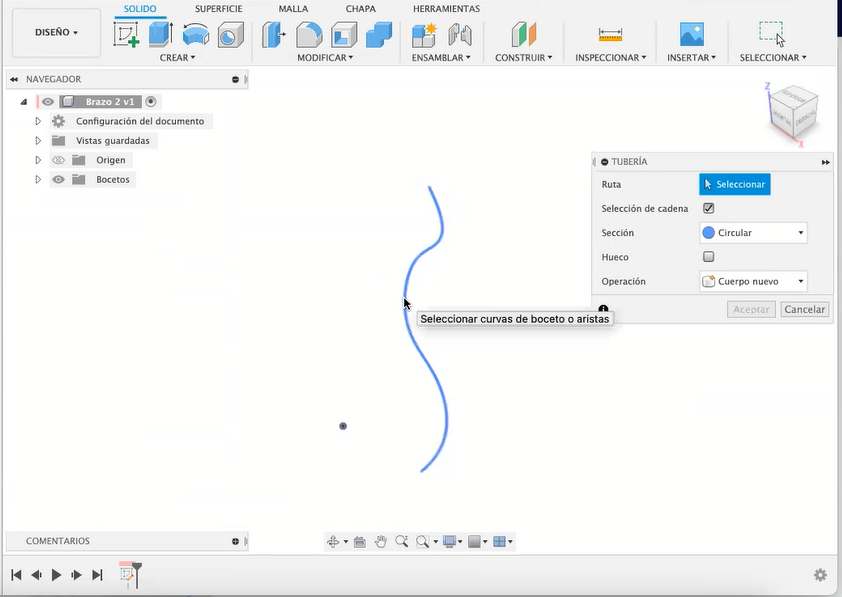Show the hidden Origen folder
Screen dimensions: 842x597
coord(58,160)
